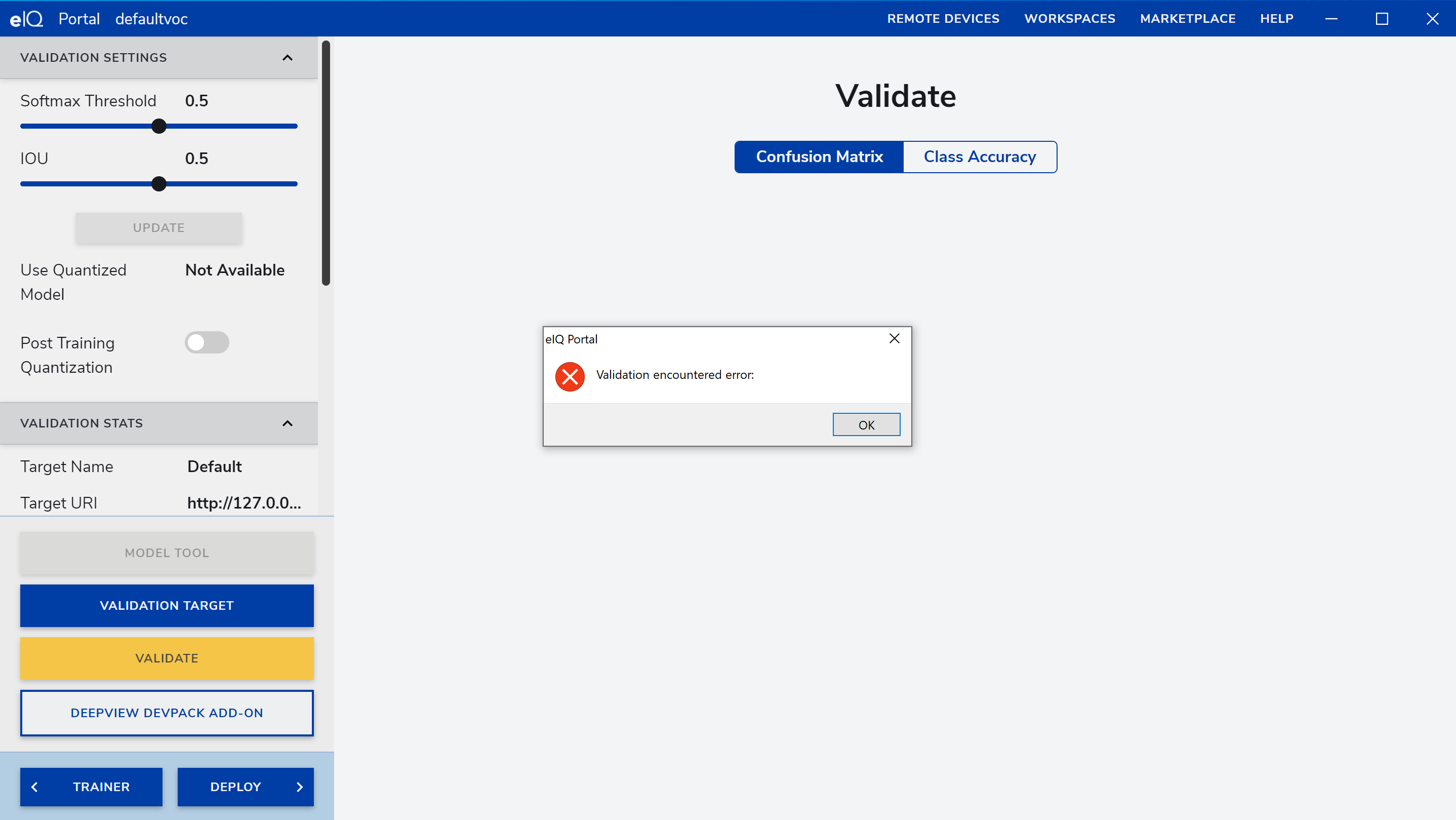Click the eIQ logo icon

tap(26, 19)
